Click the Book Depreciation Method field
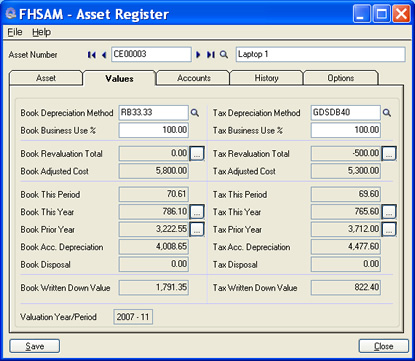 click(154, 113)
